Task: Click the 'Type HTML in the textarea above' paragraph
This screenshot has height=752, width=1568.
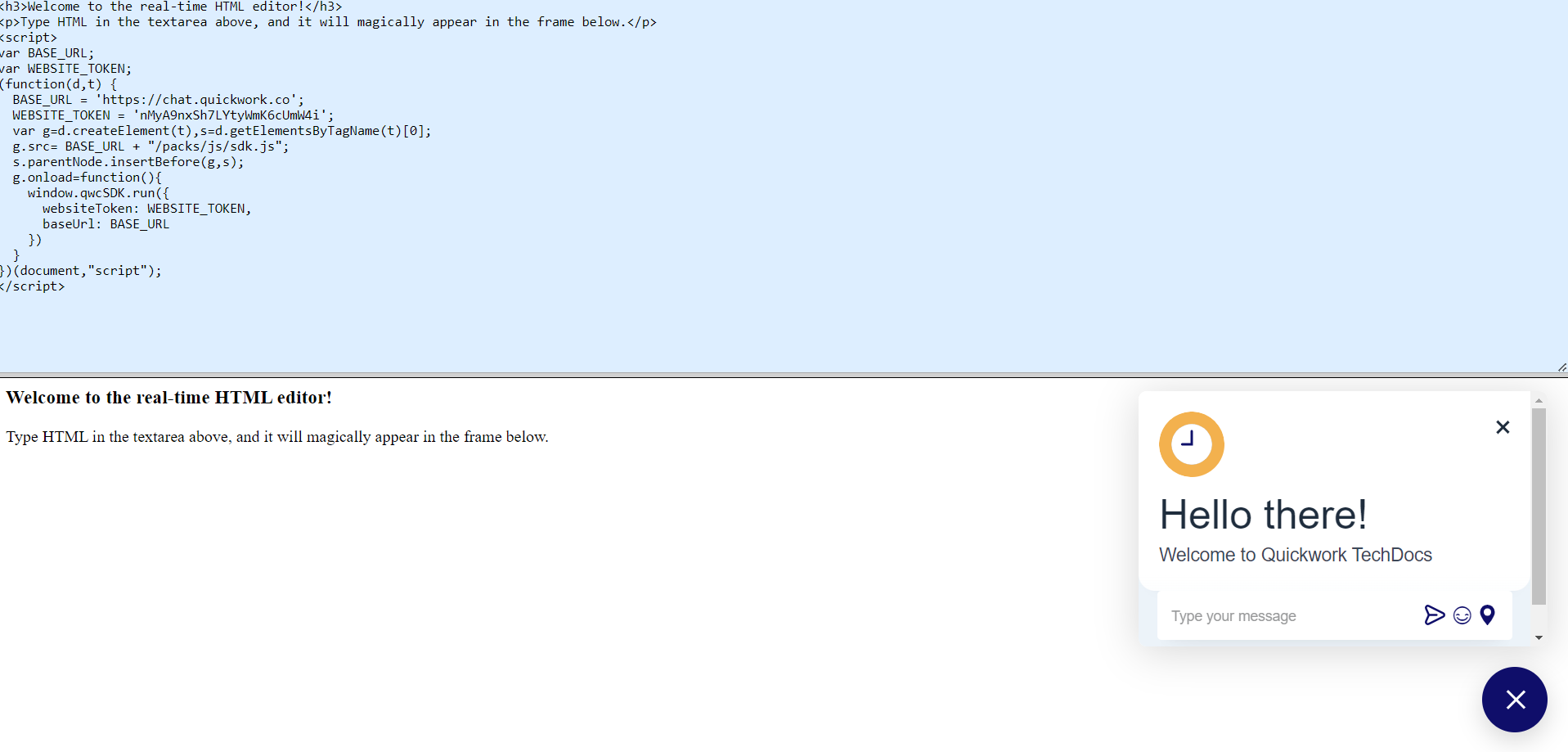Action: pos(277,437)
